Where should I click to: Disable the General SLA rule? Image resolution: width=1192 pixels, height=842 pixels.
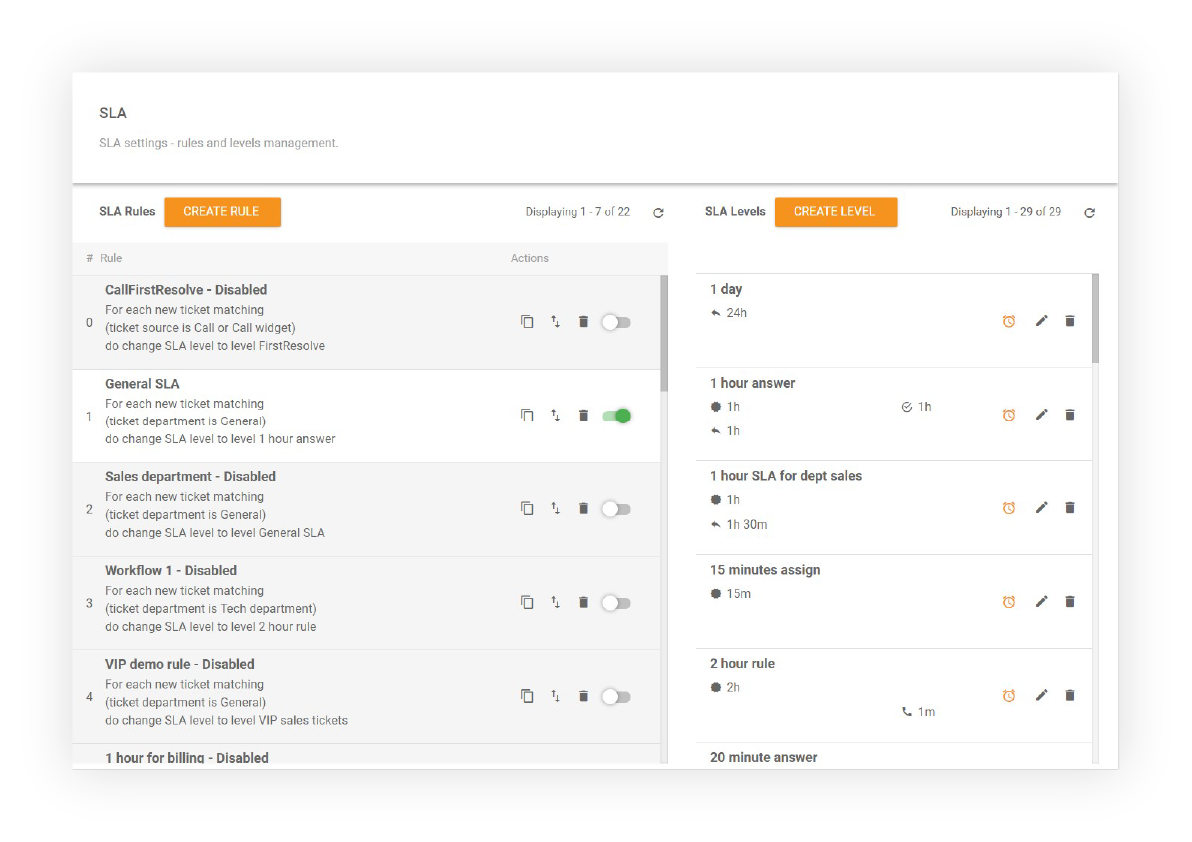coord(616,415)
